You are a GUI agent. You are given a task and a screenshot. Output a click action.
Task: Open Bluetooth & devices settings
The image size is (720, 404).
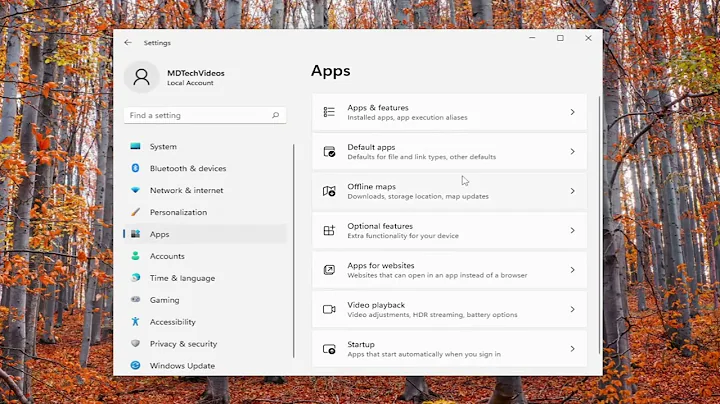tap(205, 168)
